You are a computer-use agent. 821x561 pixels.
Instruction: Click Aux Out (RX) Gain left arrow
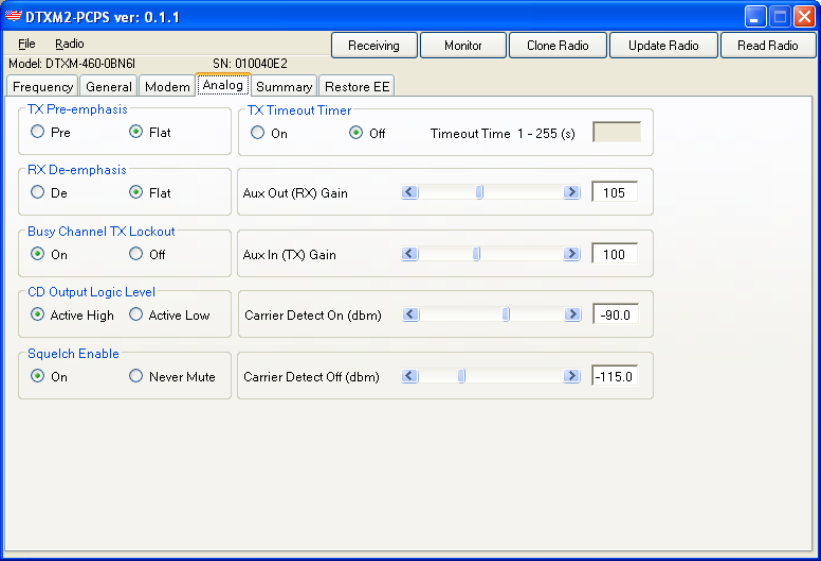(410, 192)
